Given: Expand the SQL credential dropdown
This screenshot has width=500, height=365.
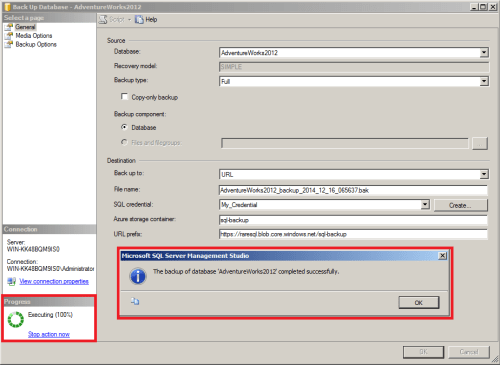Looking at the screenshot, I should [x=425, y=204].
